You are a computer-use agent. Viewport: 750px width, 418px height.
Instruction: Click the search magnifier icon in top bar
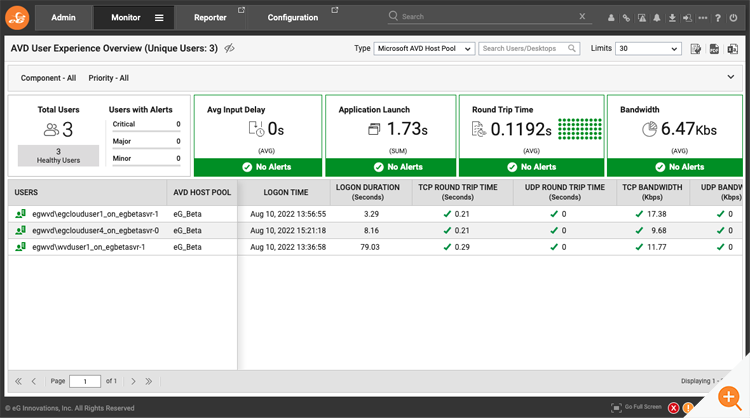(x=393, y=16)
